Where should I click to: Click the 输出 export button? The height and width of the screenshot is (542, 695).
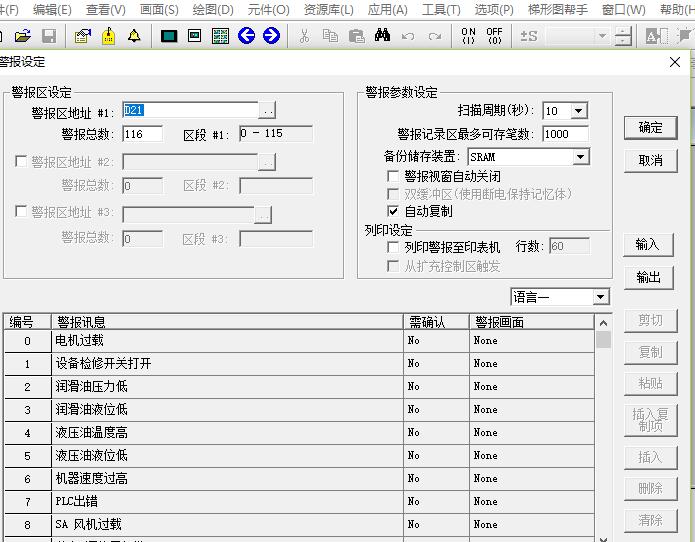(648, 278)
